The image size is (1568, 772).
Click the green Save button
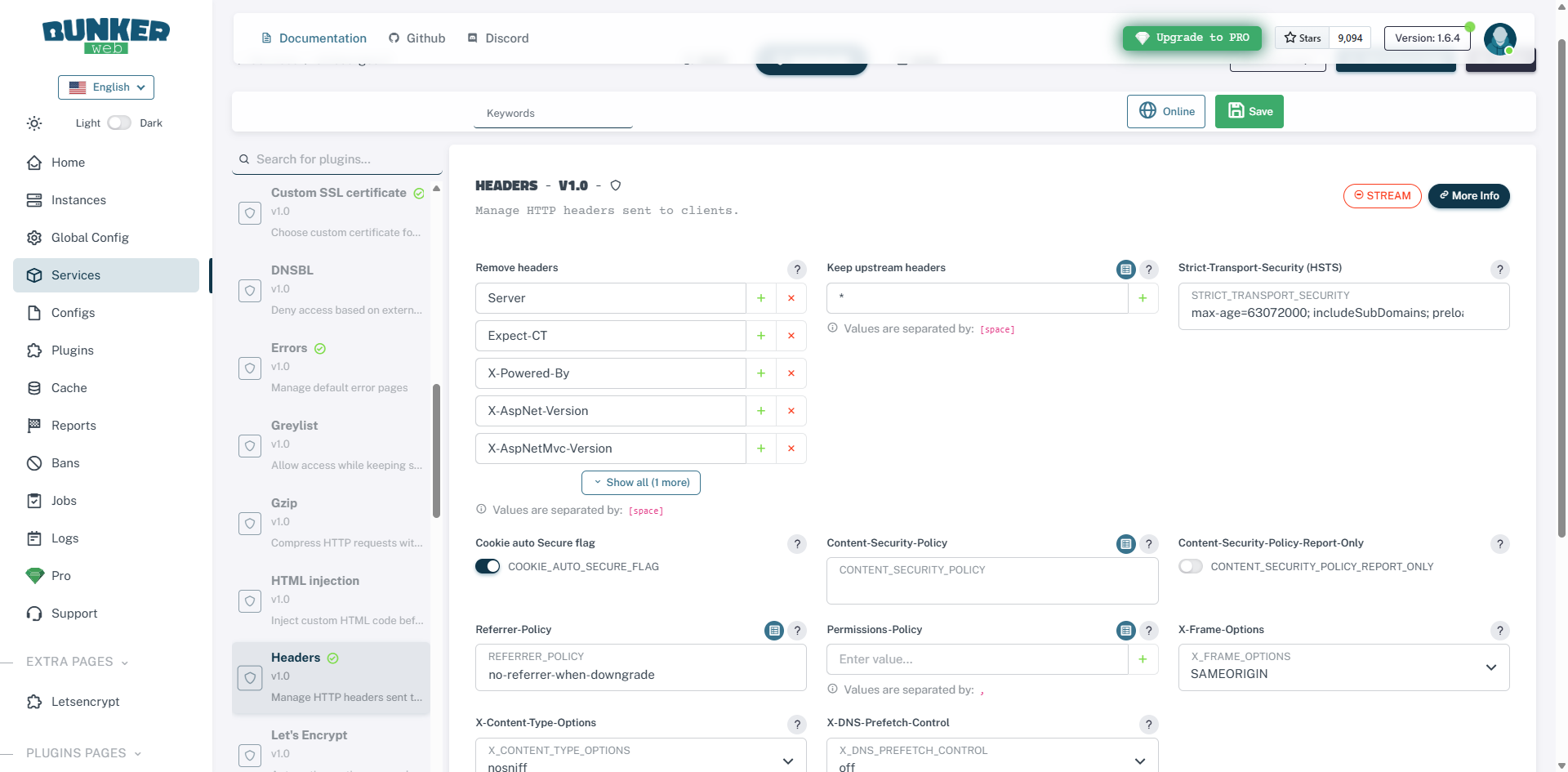pos(1249,112)
